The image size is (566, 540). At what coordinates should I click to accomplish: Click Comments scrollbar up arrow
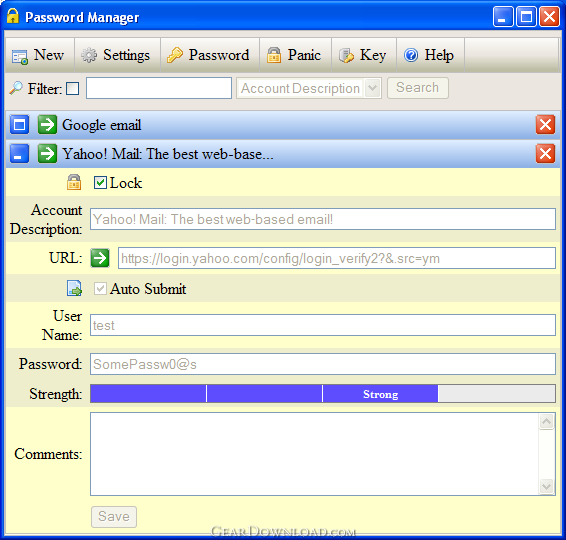pos(547,422)
